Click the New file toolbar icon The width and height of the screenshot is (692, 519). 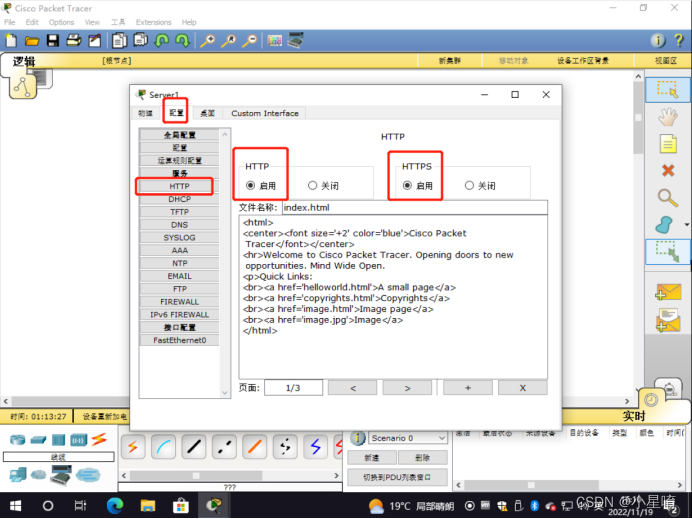click(11, 41)
